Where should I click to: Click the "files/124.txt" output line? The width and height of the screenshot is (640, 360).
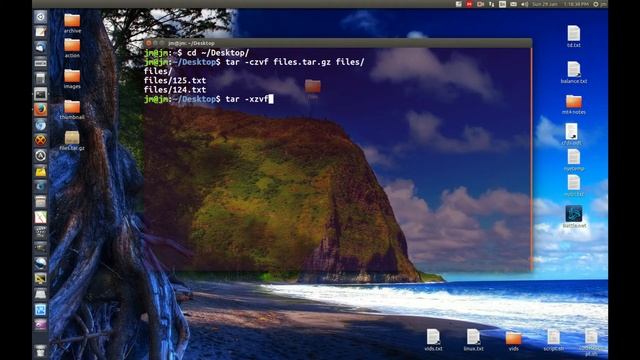tap(175, 90)
